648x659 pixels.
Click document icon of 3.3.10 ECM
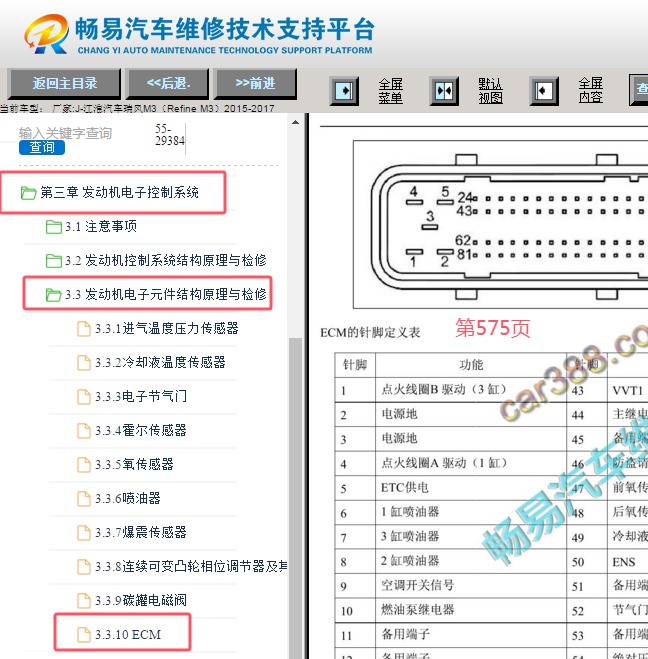point(84,635)
